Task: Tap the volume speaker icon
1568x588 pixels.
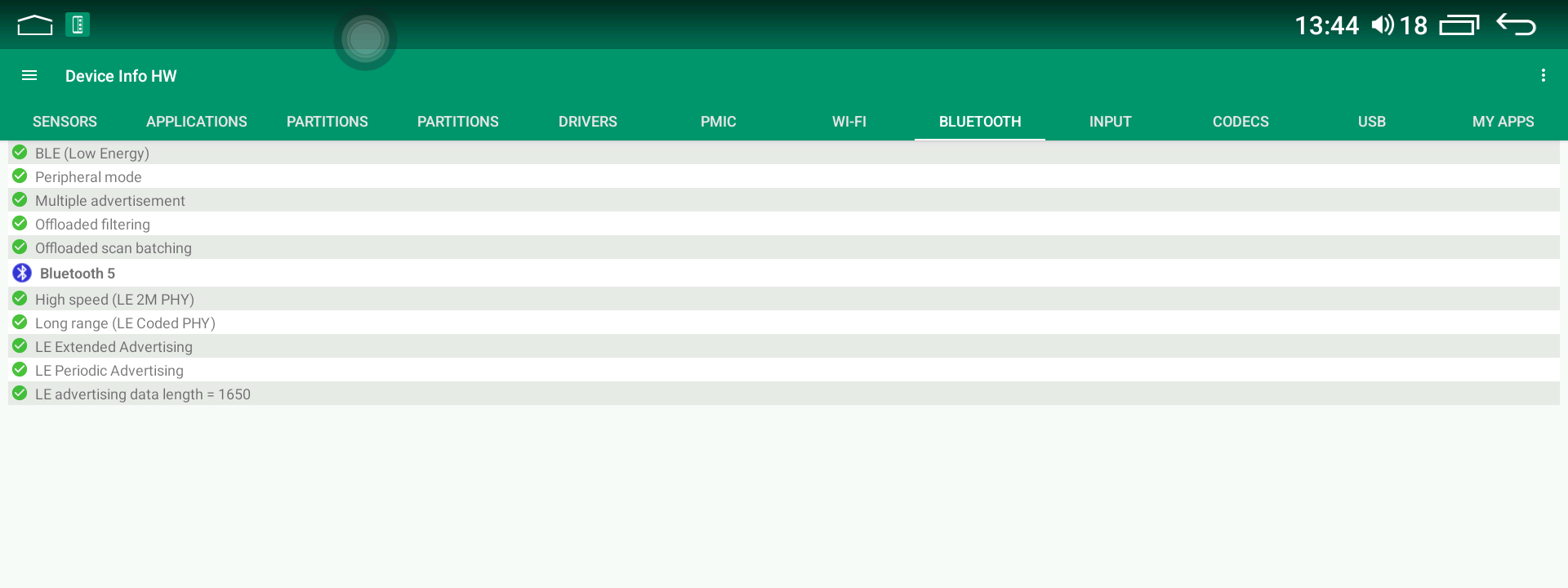Action: coord(1382,25)
